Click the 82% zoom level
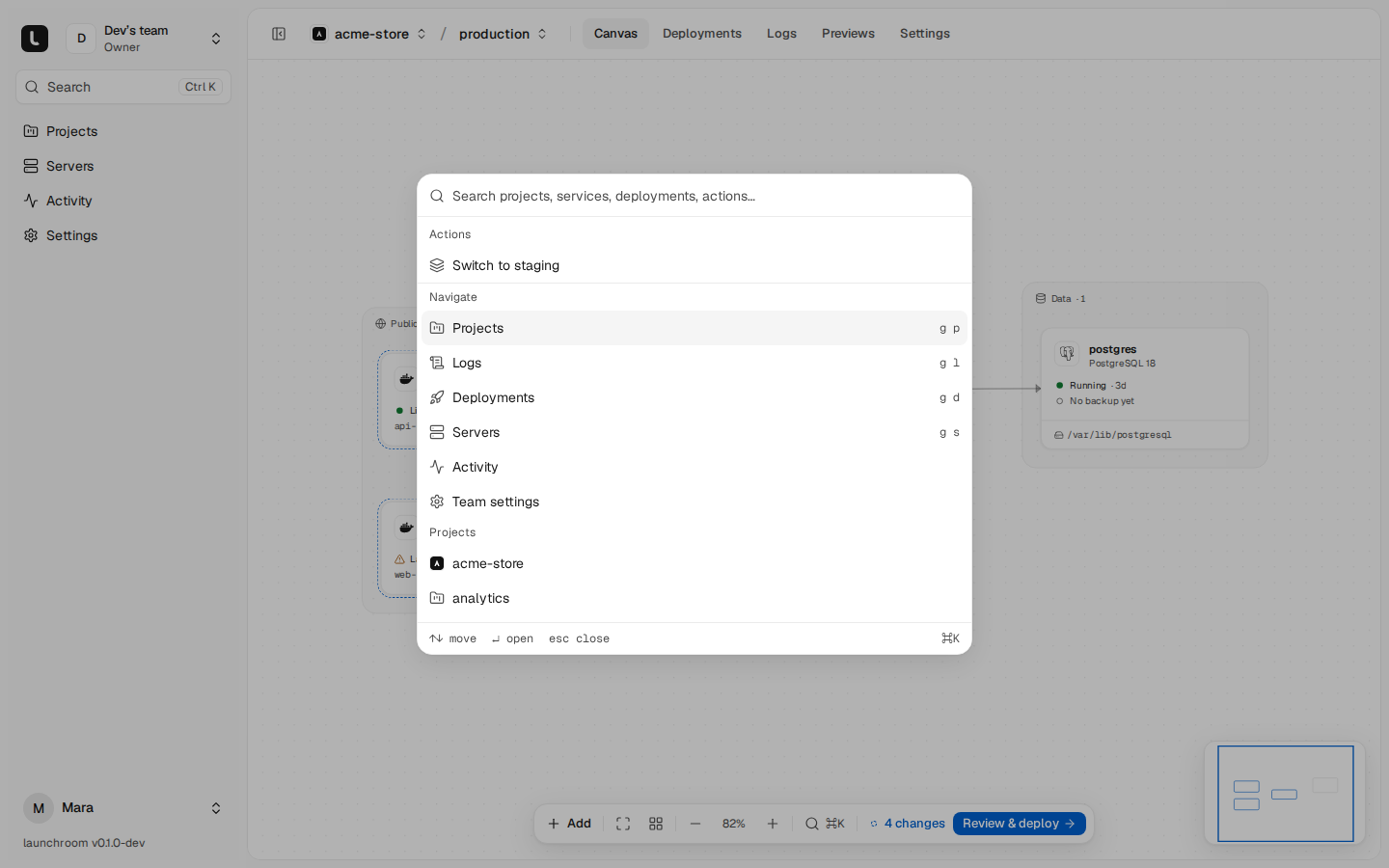The width and height of the screenshot is (1389, 868). (x=734, y=824)
